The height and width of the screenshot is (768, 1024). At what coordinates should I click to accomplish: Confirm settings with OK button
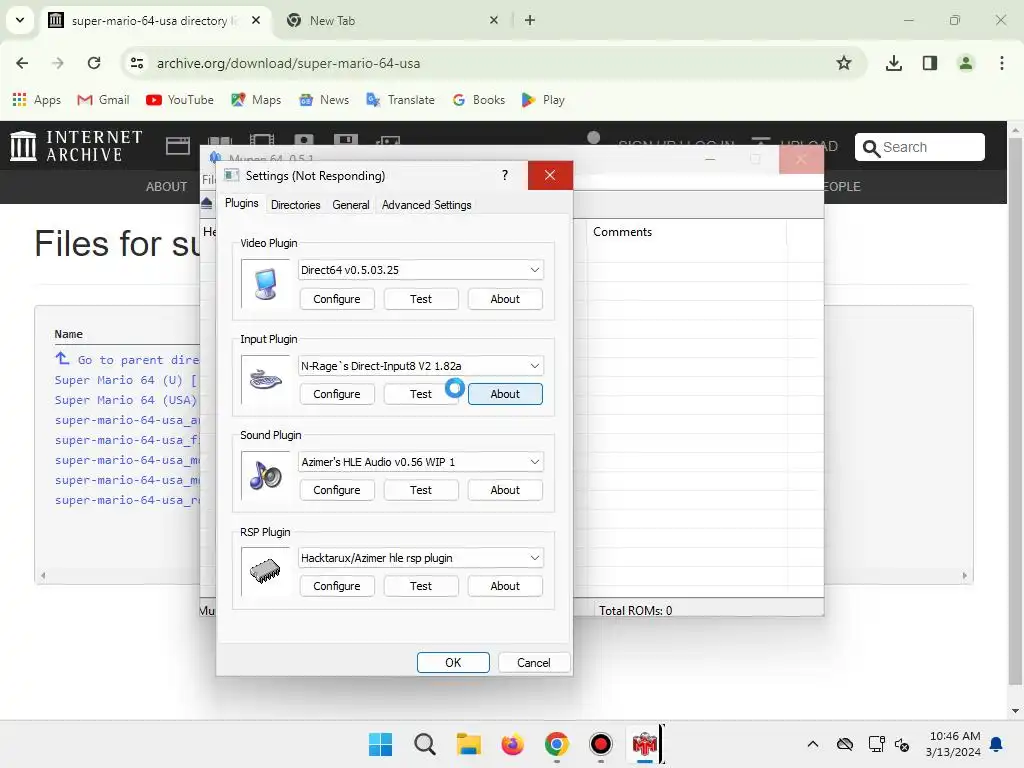click(453, 663)
